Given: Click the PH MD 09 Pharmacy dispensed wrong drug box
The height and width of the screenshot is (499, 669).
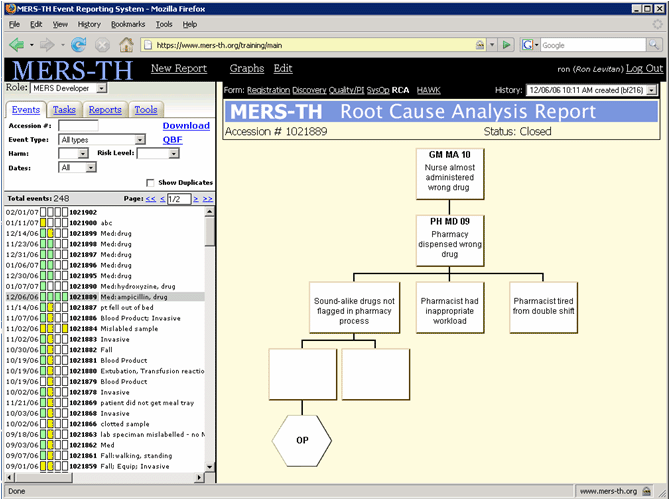Looking at the screenshot, I should pyautogui.click(x=450, y=241).
